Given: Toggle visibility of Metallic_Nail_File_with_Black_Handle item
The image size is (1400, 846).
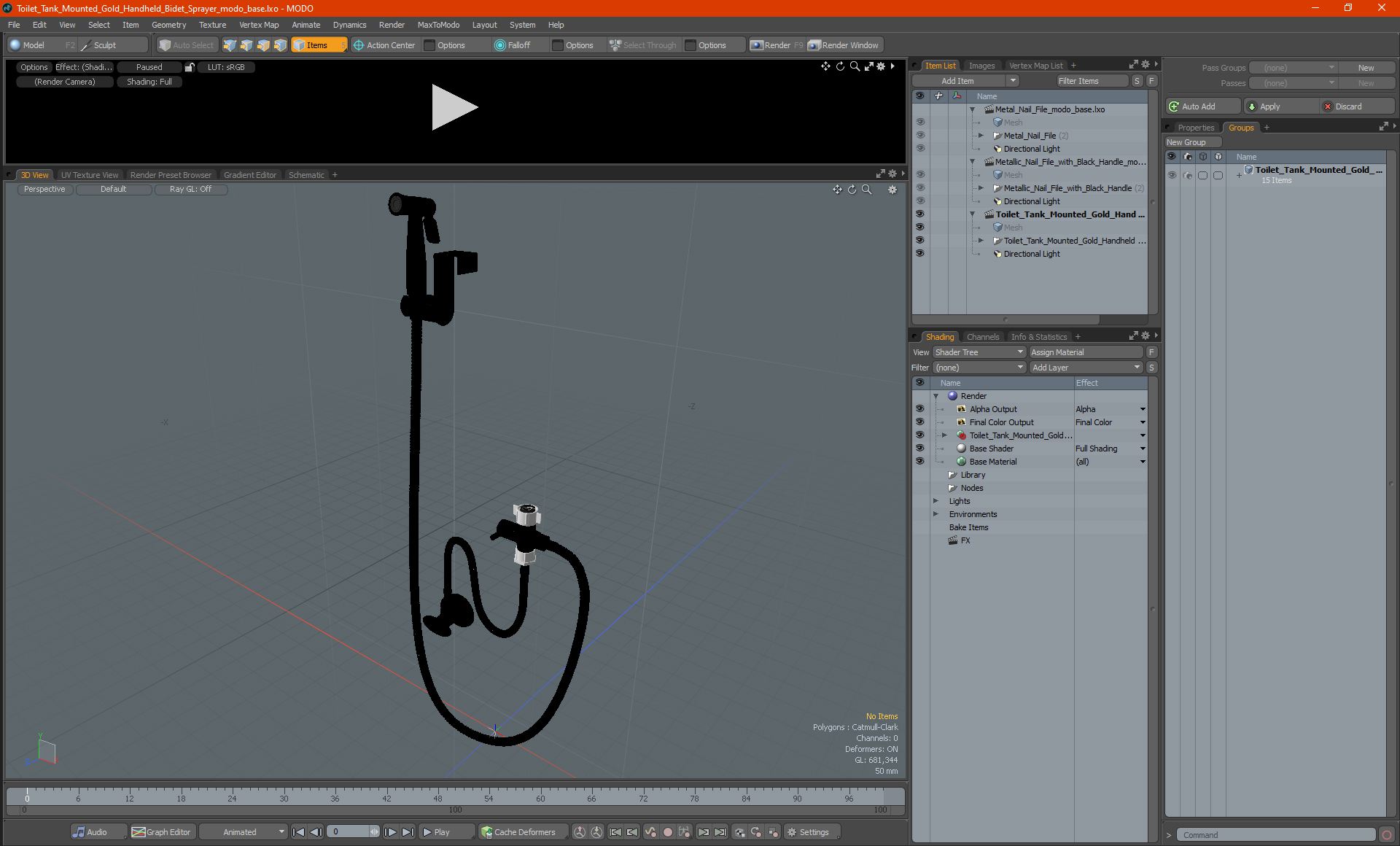Looking at the screenshot, I should click(919, 188).
